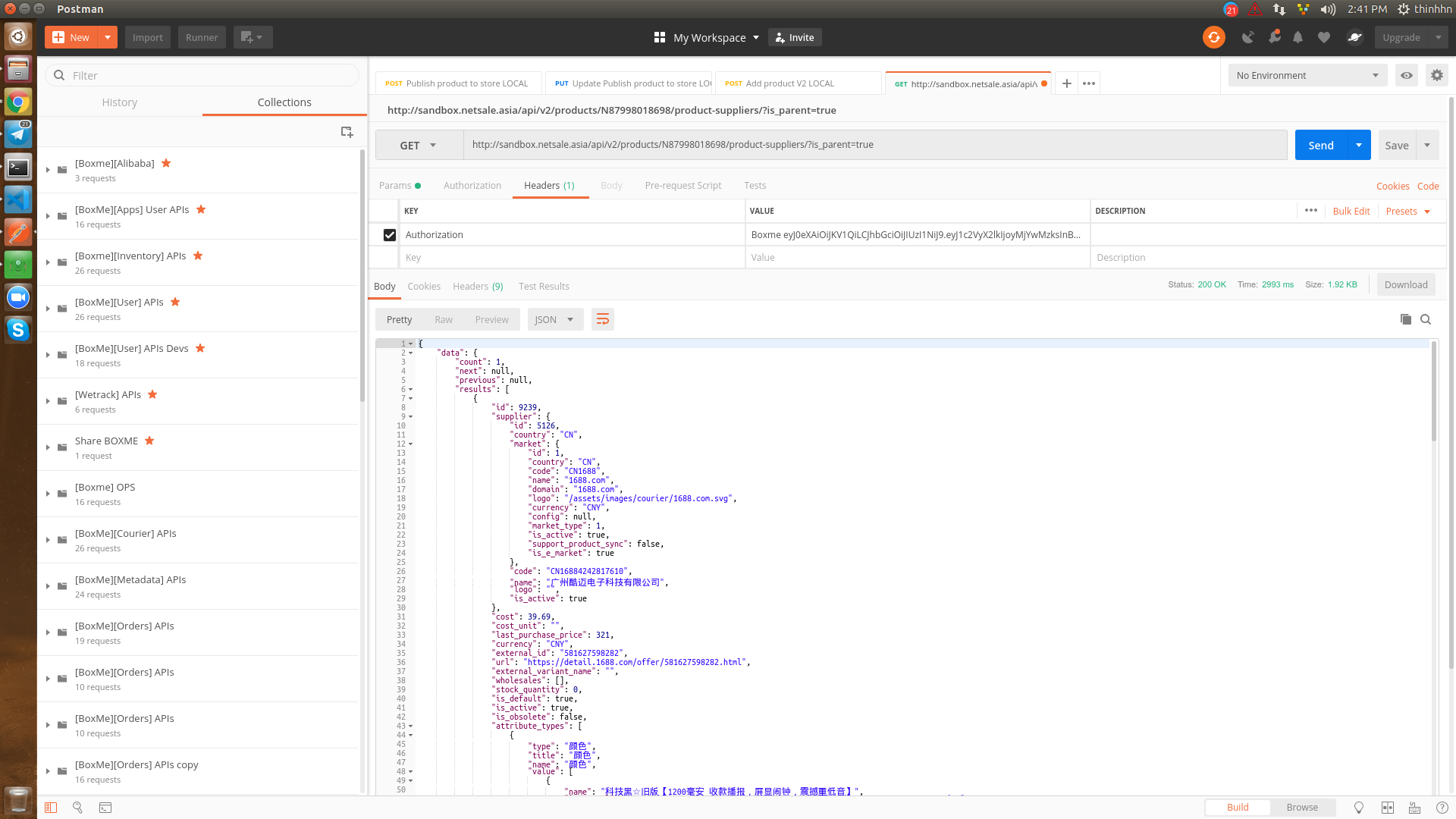The height and width of the screenshot is (819, 1456).
Task: Open the help question mark icon
Action: click(x=1442, y=808)
